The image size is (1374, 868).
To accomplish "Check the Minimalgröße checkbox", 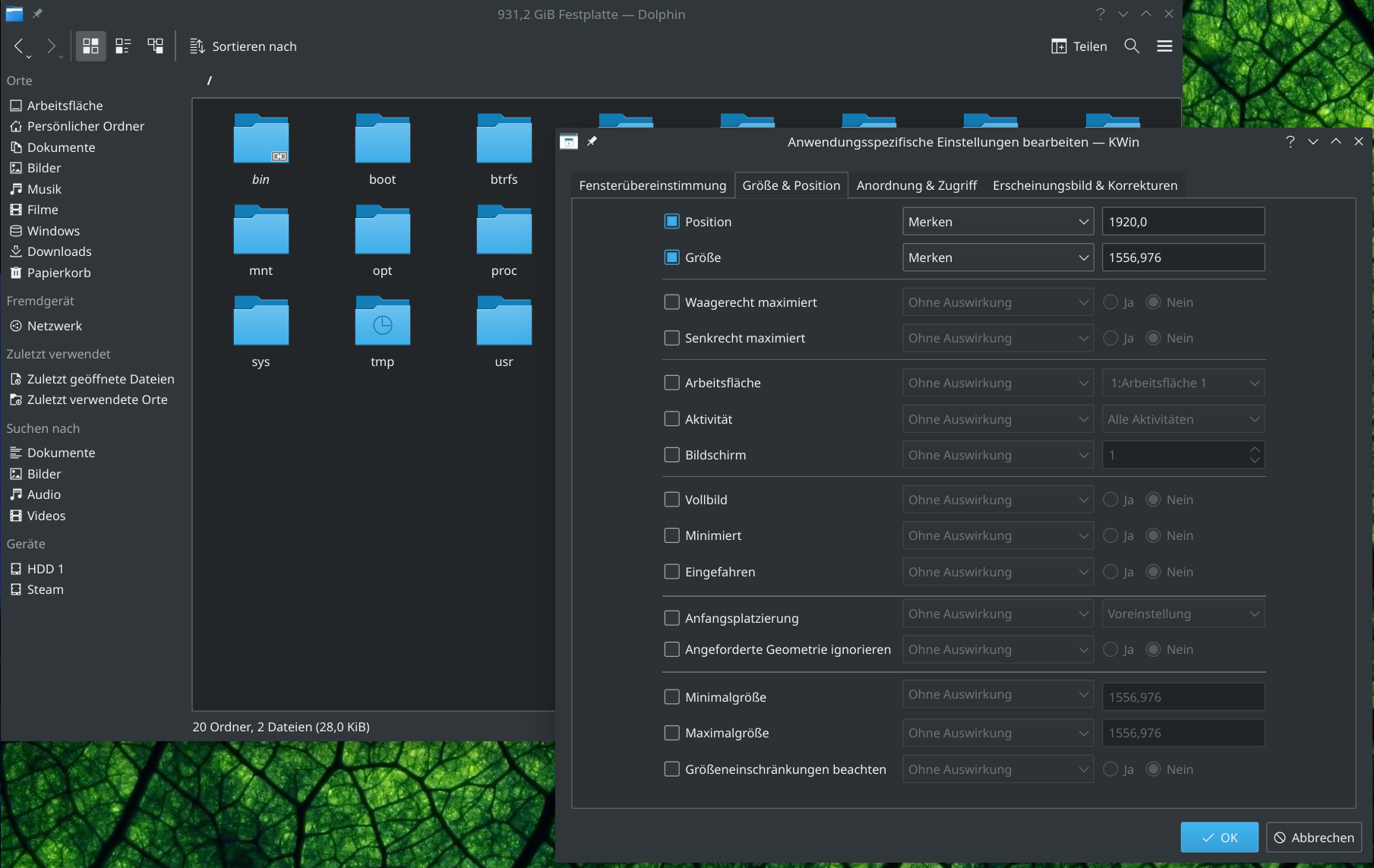I will [x=671, y=697].
